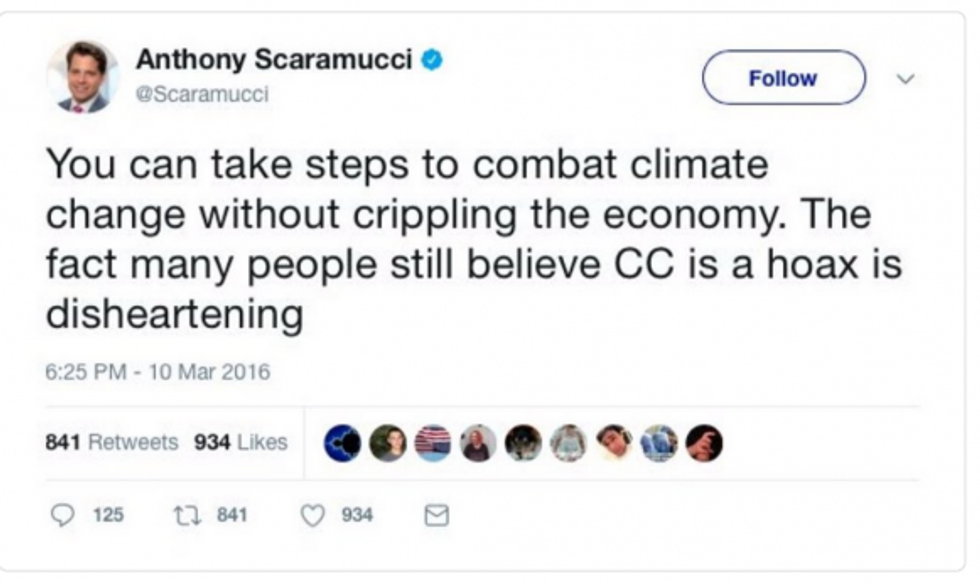This screenshot has width=980, height=582.
Task: Expand the tweet options chevron menu
Action: [906, 77]
